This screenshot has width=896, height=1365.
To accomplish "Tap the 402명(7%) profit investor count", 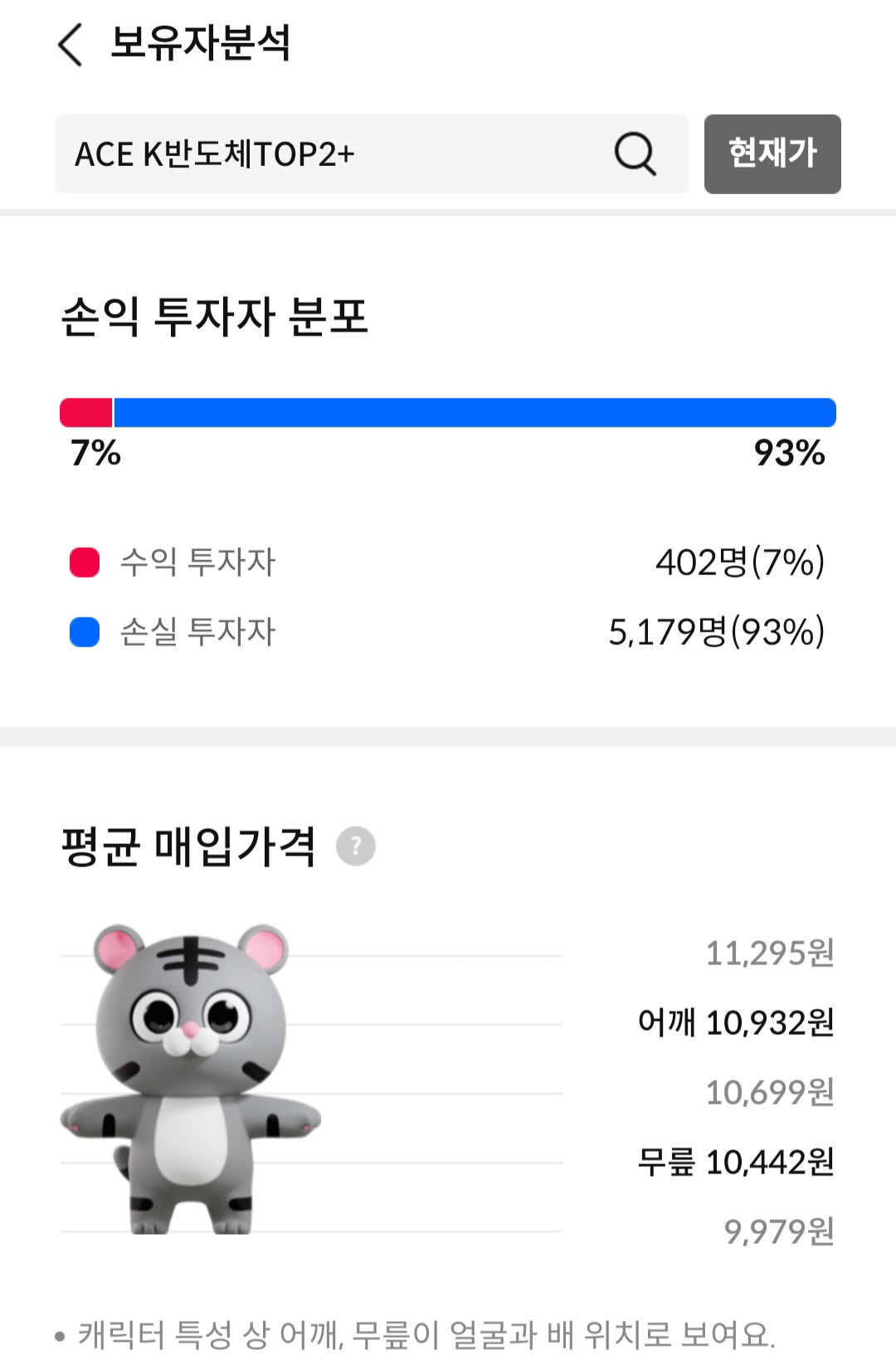I will pos(740,563).
